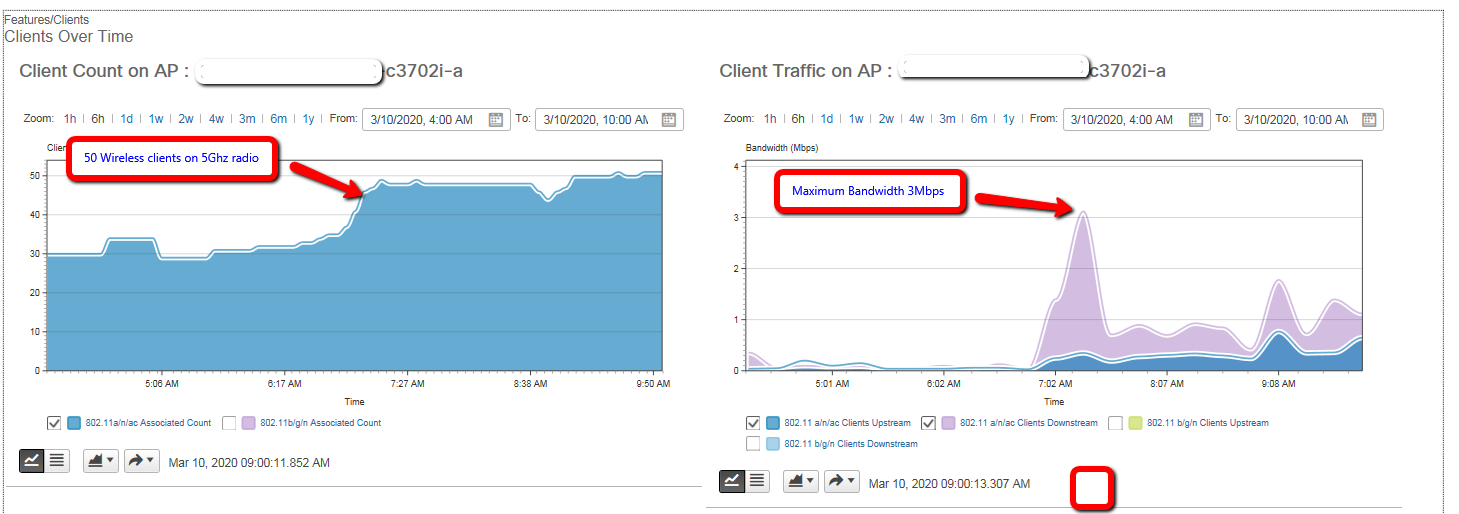Open To date calendar in Client Traffic chart
The image size is (1459, 514).
click(1369, 119)
